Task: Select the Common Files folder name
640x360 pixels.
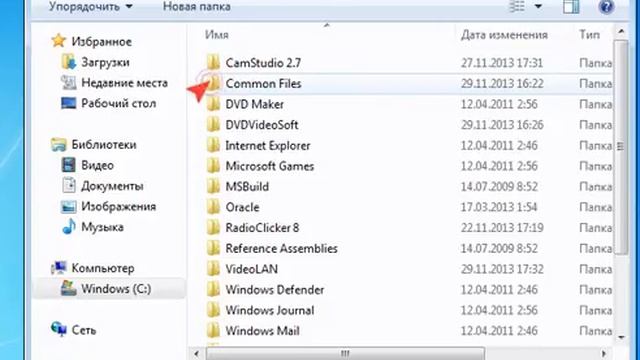Action: tap(263, 84)
